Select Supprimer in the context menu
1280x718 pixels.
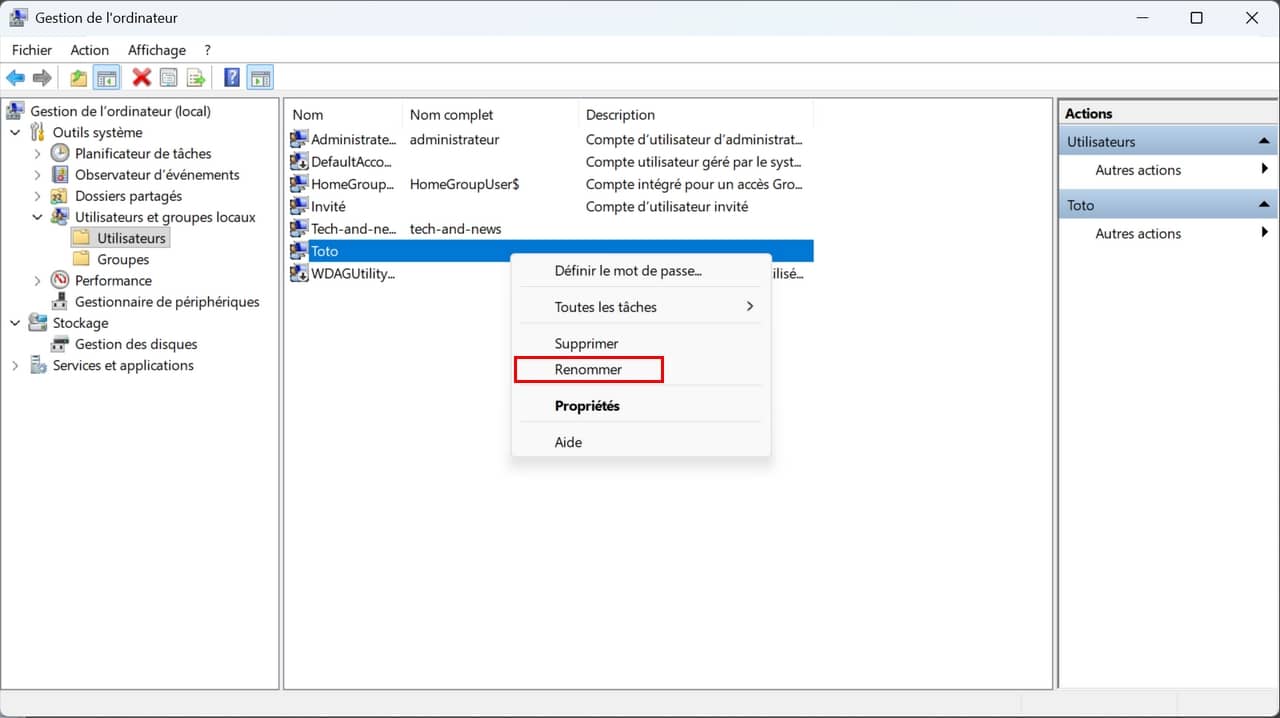click(586, 344)
